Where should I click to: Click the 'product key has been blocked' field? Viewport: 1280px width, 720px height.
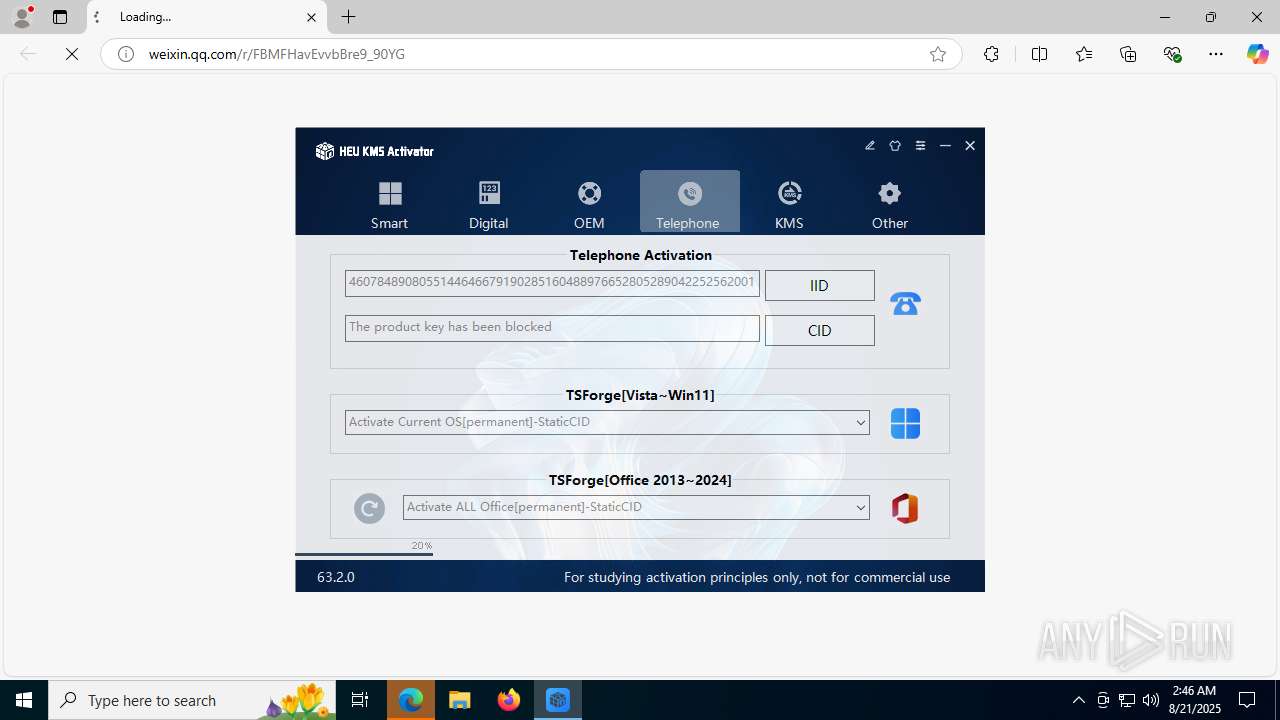pyautogui.click(x=552, y=328)
